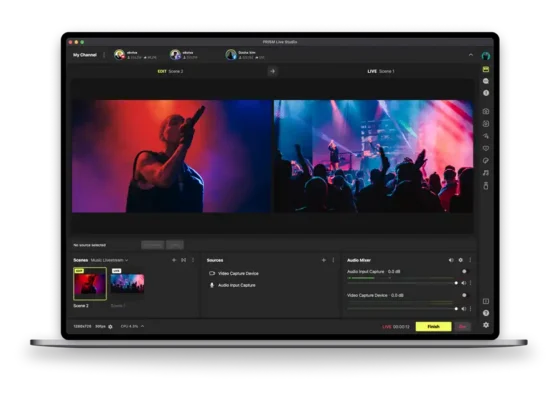Toggle the Audio Input Capture switch
The image size is (560, 400).
[x=464, y=271]
